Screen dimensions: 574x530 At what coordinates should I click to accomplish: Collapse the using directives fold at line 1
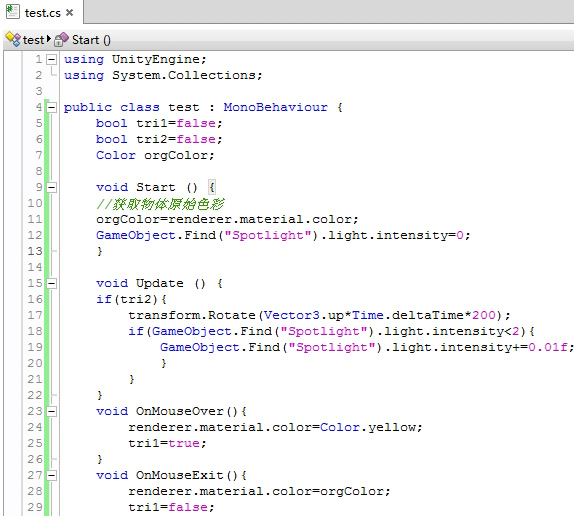click(52, 59)
